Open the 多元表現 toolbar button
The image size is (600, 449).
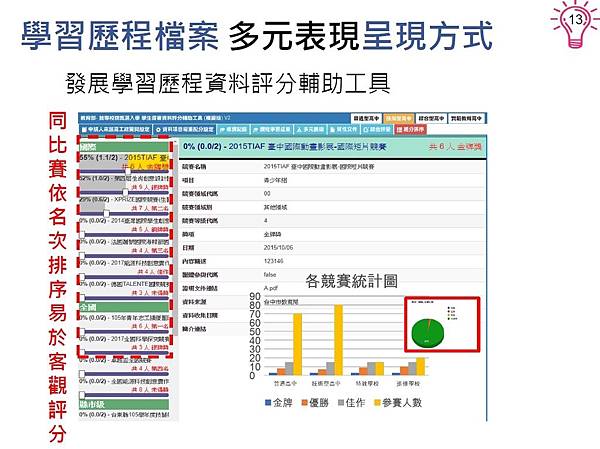tap(310, 129)
